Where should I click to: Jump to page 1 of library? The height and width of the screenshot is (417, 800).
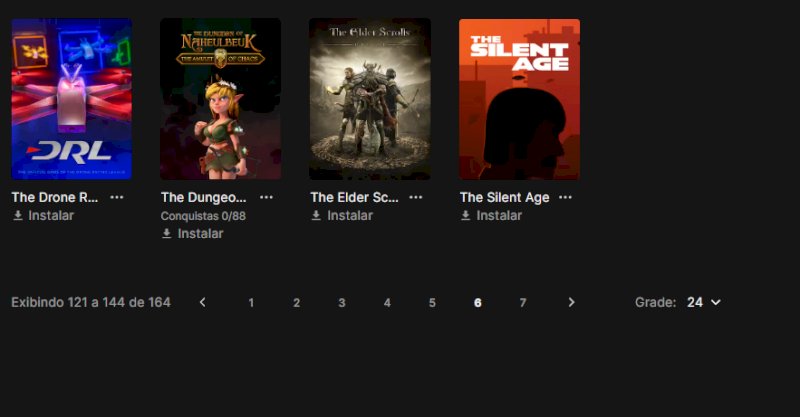coord(251,303)
